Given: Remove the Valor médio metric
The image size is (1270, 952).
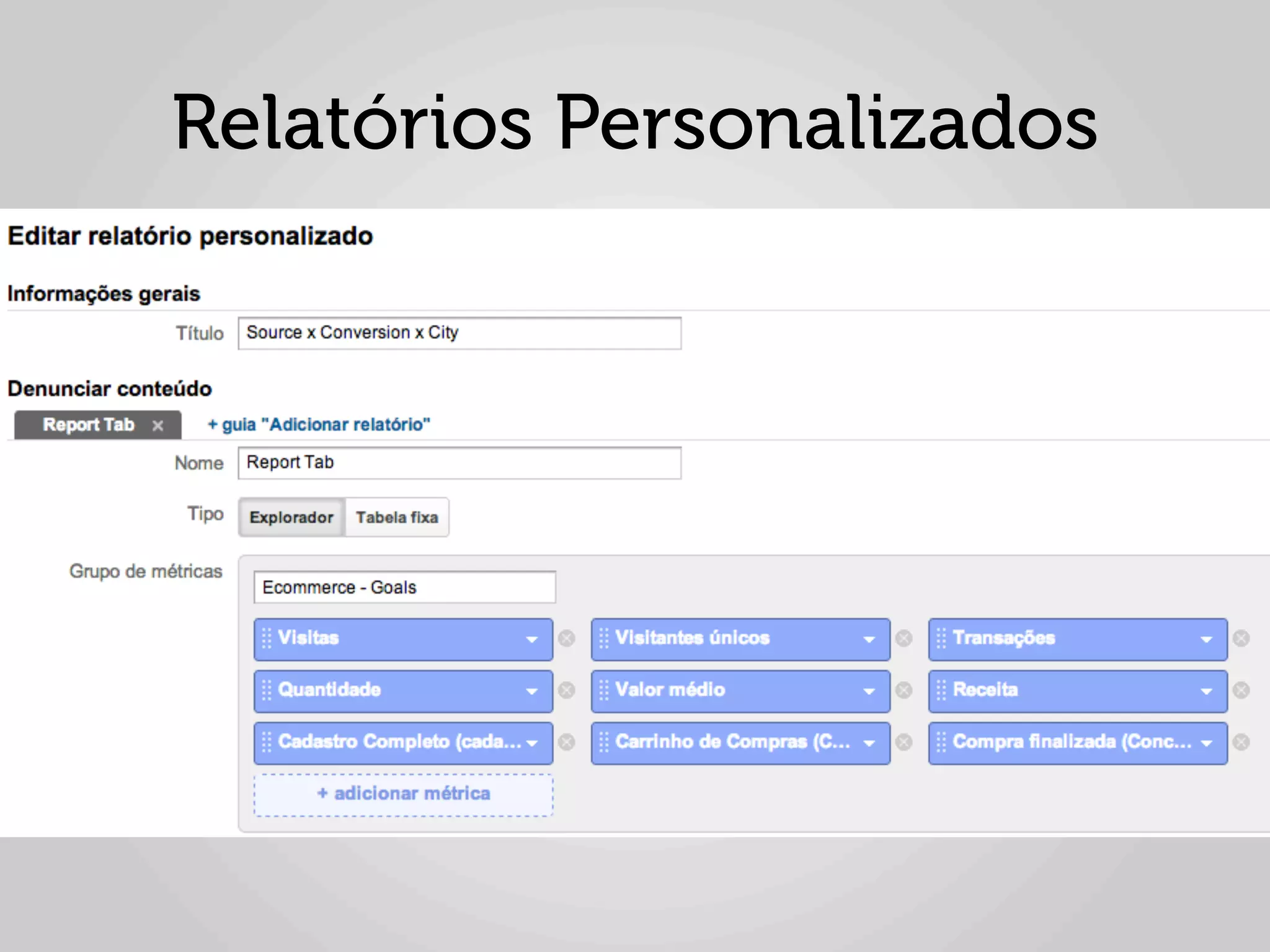Looking at the screenshot, I should (904, 690).
